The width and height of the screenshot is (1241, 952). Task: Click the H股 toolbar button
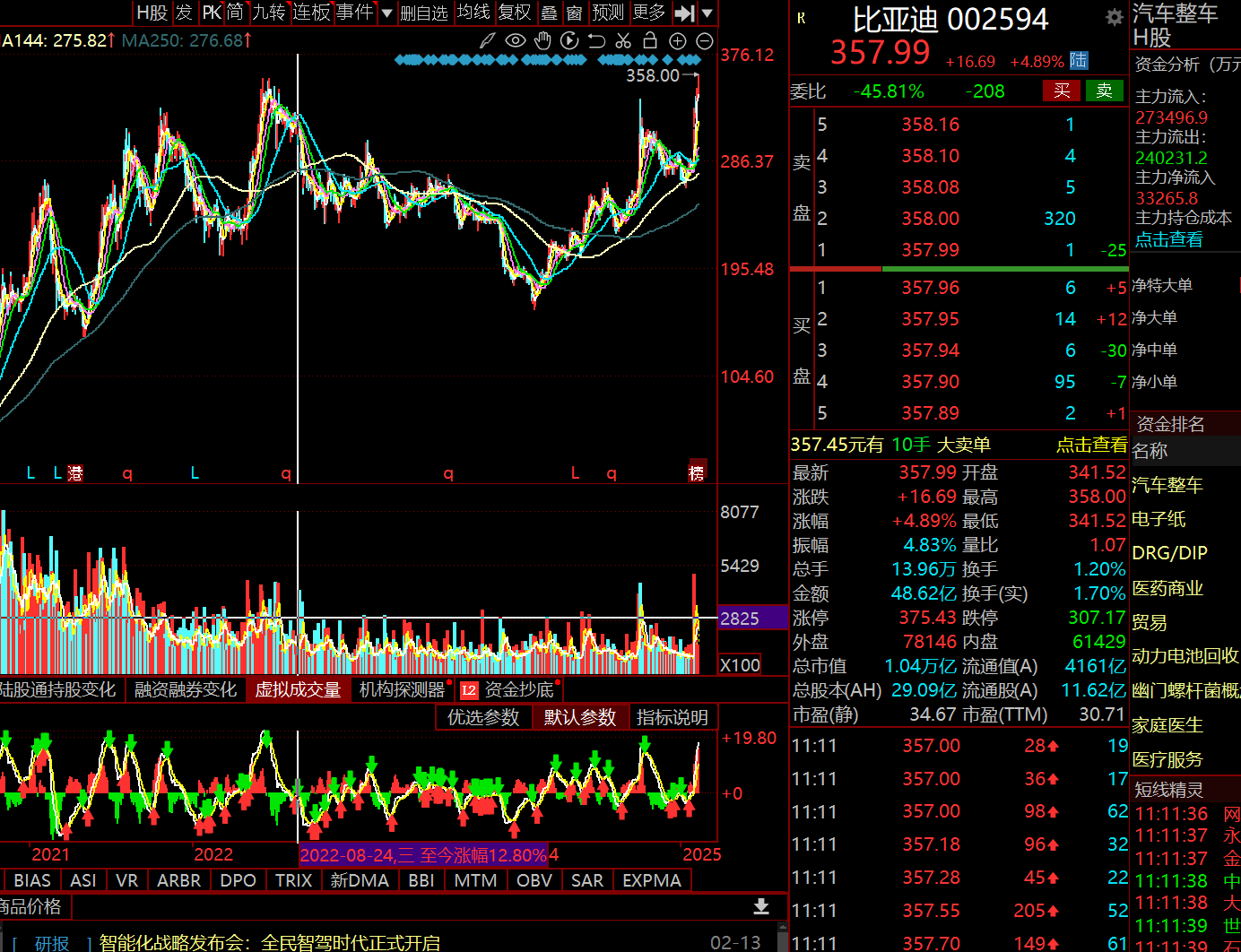pos(152,13)
